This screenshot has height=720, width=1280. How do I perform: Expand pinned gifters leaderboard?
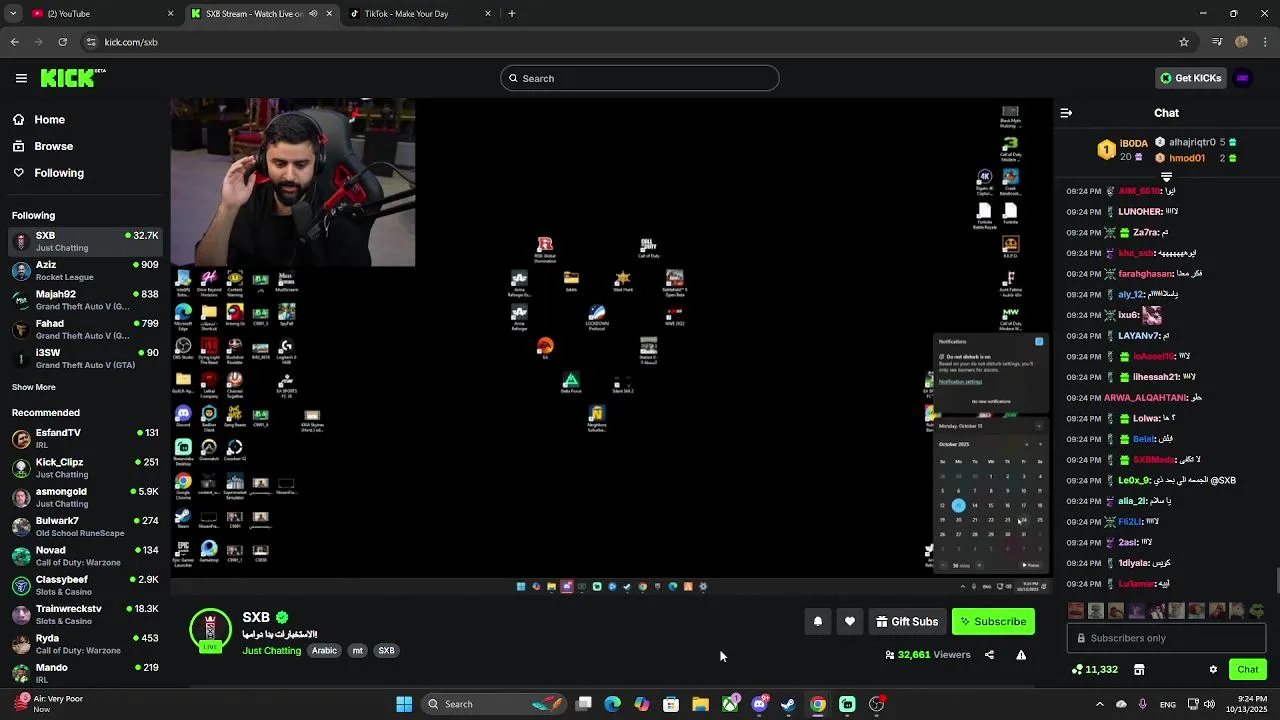pyautogui.click(x=1166, y=177)
